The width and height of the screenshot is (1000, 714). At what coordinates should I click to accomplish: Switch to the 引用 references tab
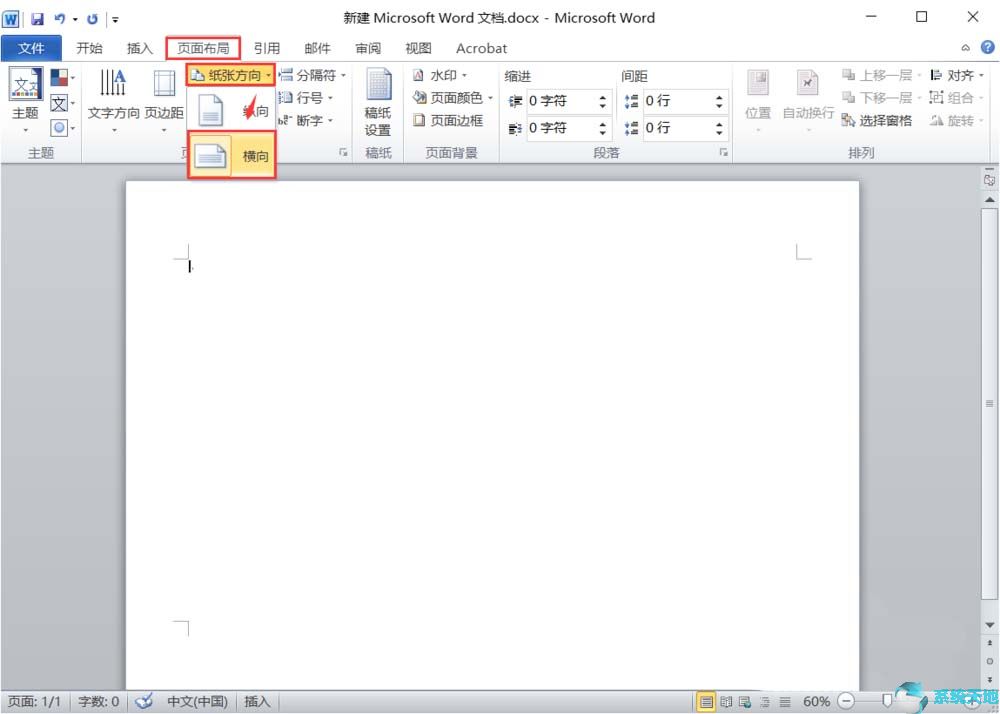(x=267, y=48)
